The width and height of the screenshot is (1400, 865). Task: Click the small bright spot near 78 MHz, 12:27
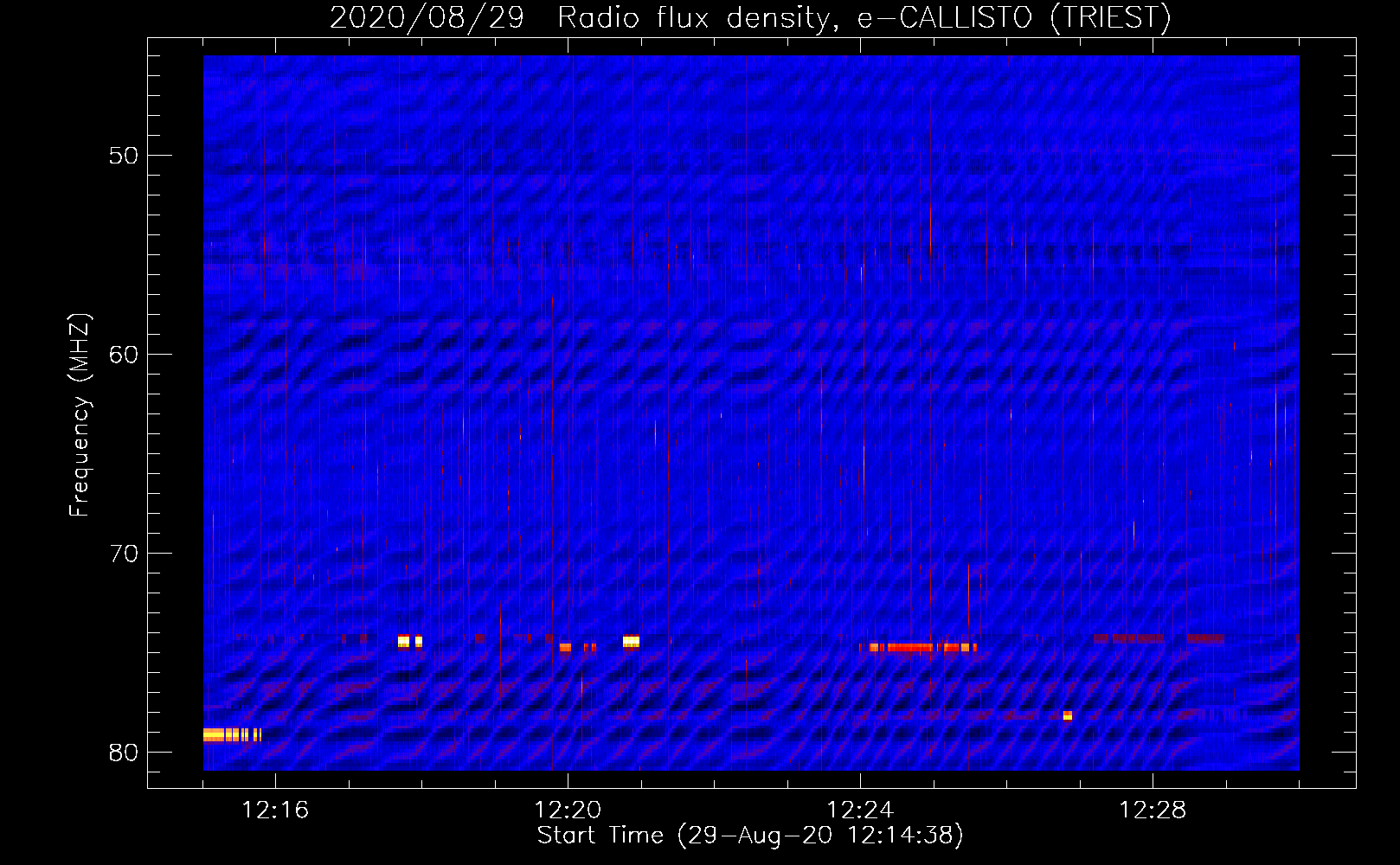tap(1068, 715)
